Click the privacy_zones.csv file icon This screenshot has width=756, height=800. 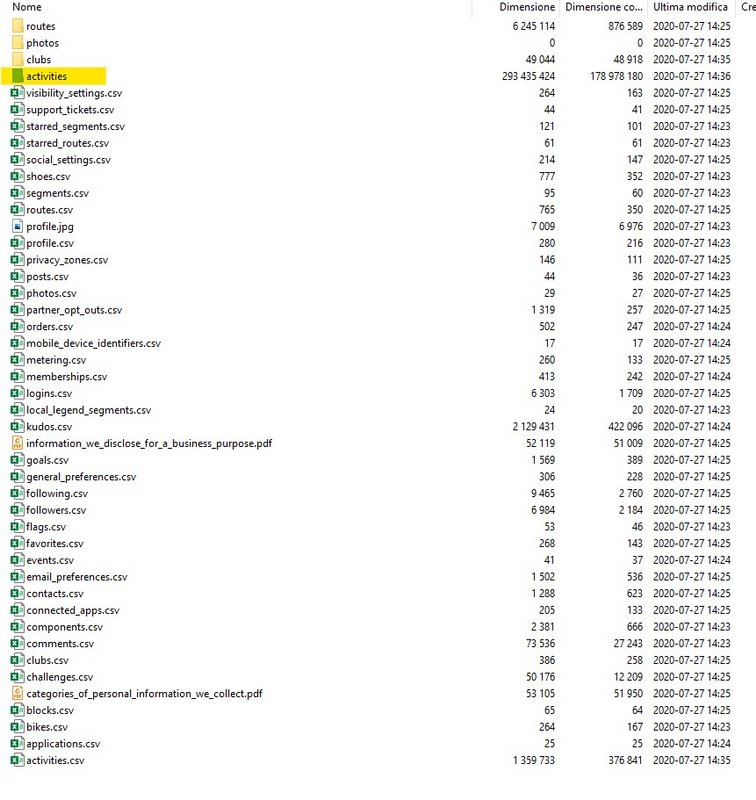pyautogui.click(x=17, y=260)
